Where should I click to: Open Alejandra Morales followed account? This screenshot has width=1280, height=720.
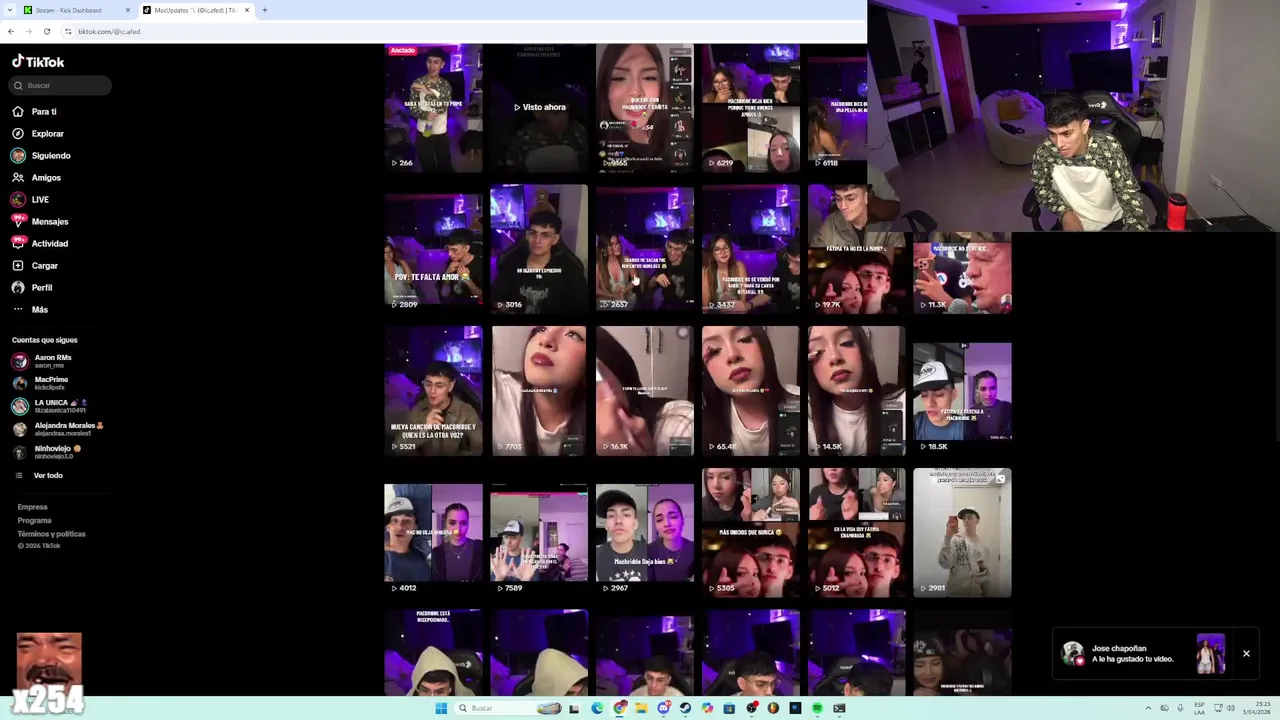[57, 429]
